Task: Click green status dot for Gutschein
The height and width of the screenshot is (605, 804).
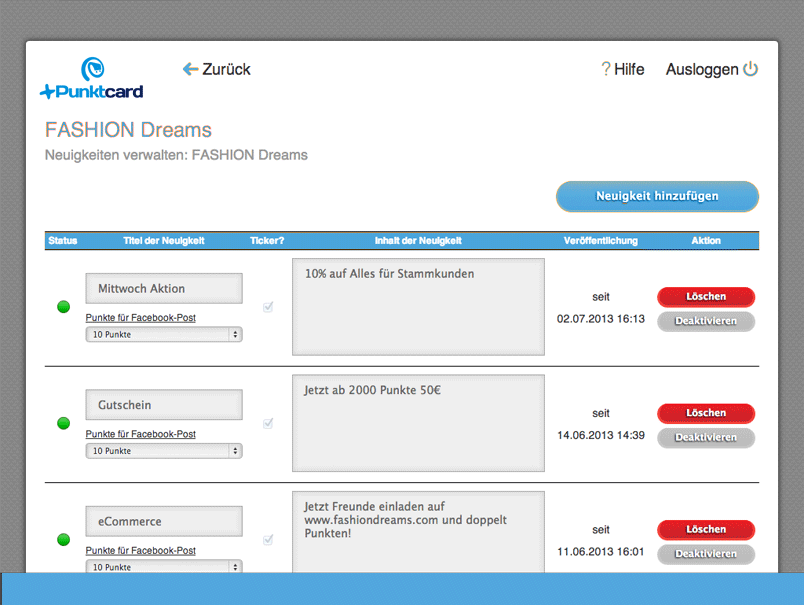Action: point(64,423)
